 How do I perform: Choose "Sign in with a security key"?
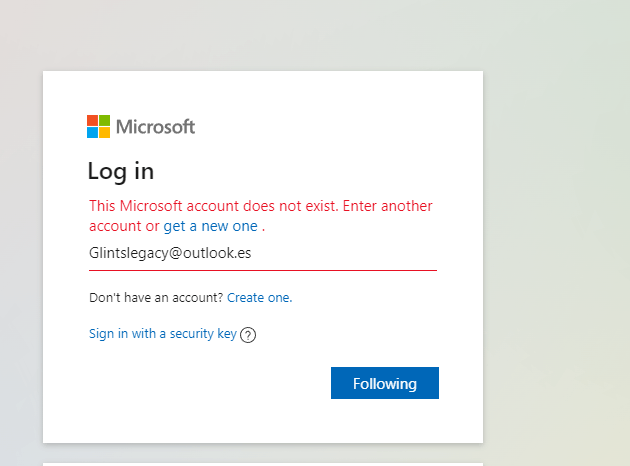[x=162, y=334]
